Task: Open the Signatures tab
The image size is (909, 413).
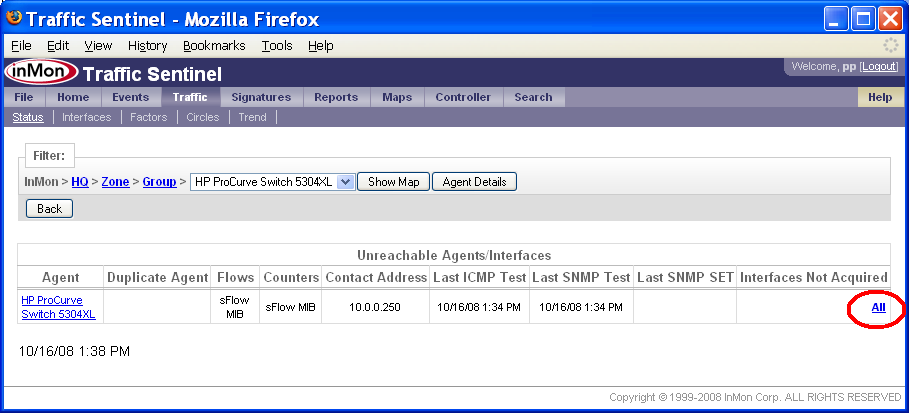Action: click(x=261, y=97)
